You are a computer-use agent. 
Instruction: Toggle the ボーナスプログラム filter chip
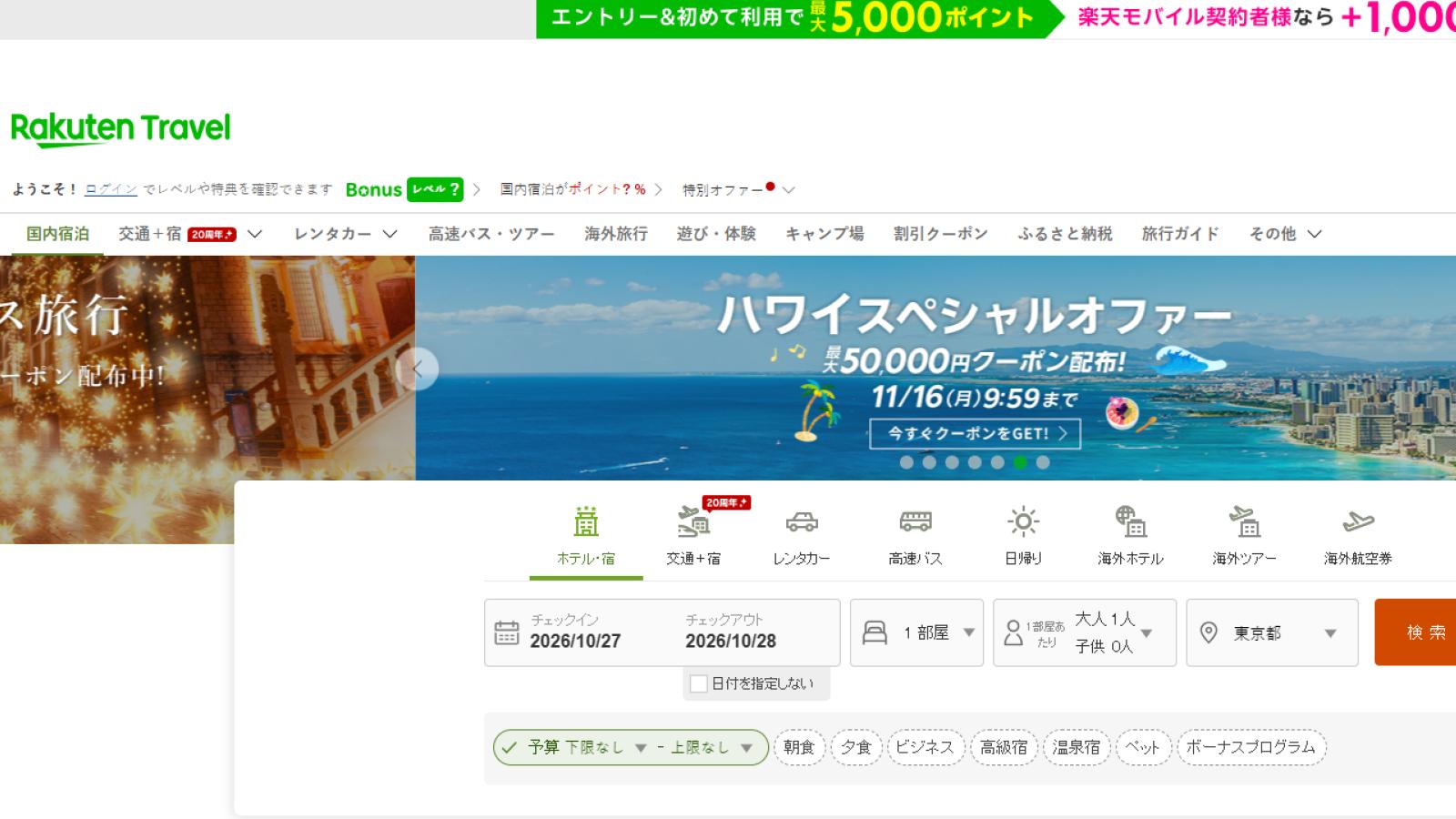click(1251, 747)
